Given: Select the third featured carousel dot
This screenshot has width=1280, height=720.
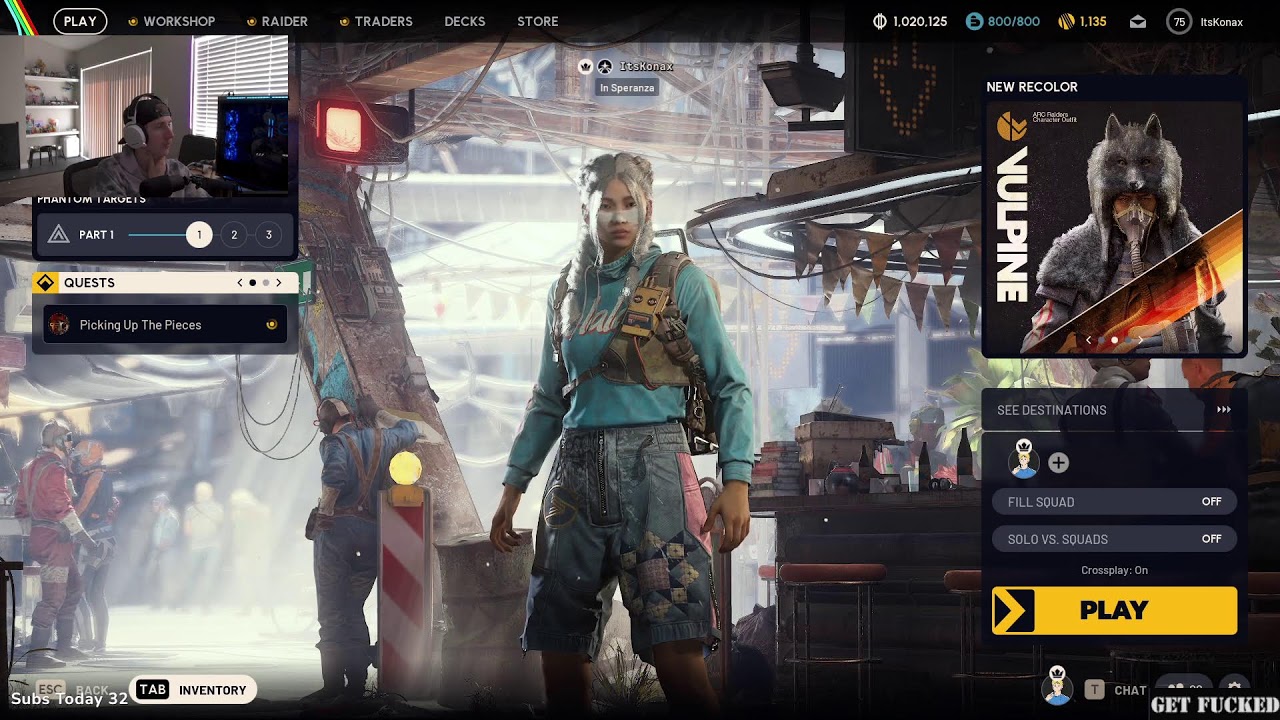Looking at the screenshot, I should 1127,340.
